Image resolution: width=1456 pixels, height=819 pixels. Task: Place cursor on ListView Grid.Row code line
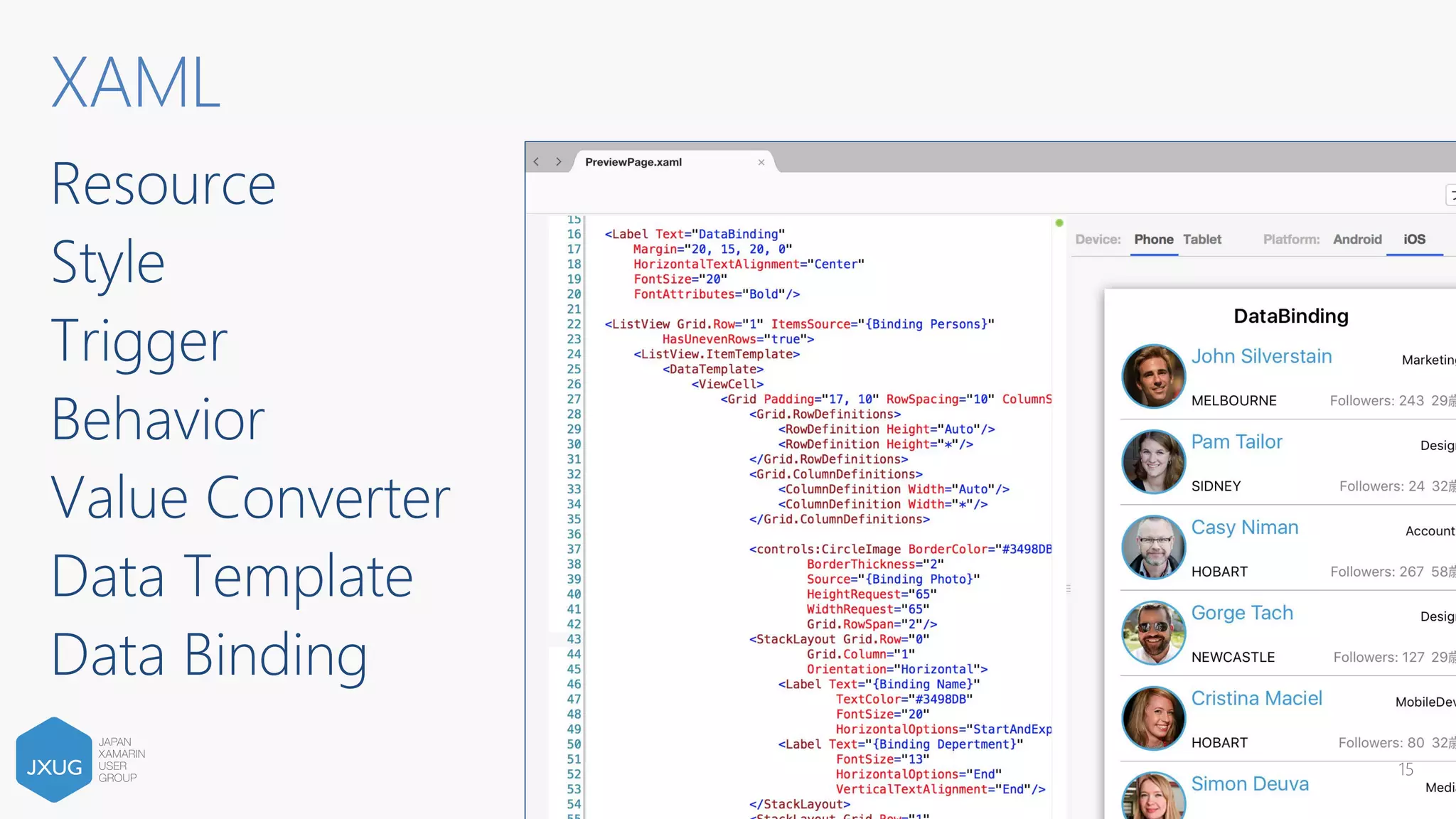(x=799, y=324)
